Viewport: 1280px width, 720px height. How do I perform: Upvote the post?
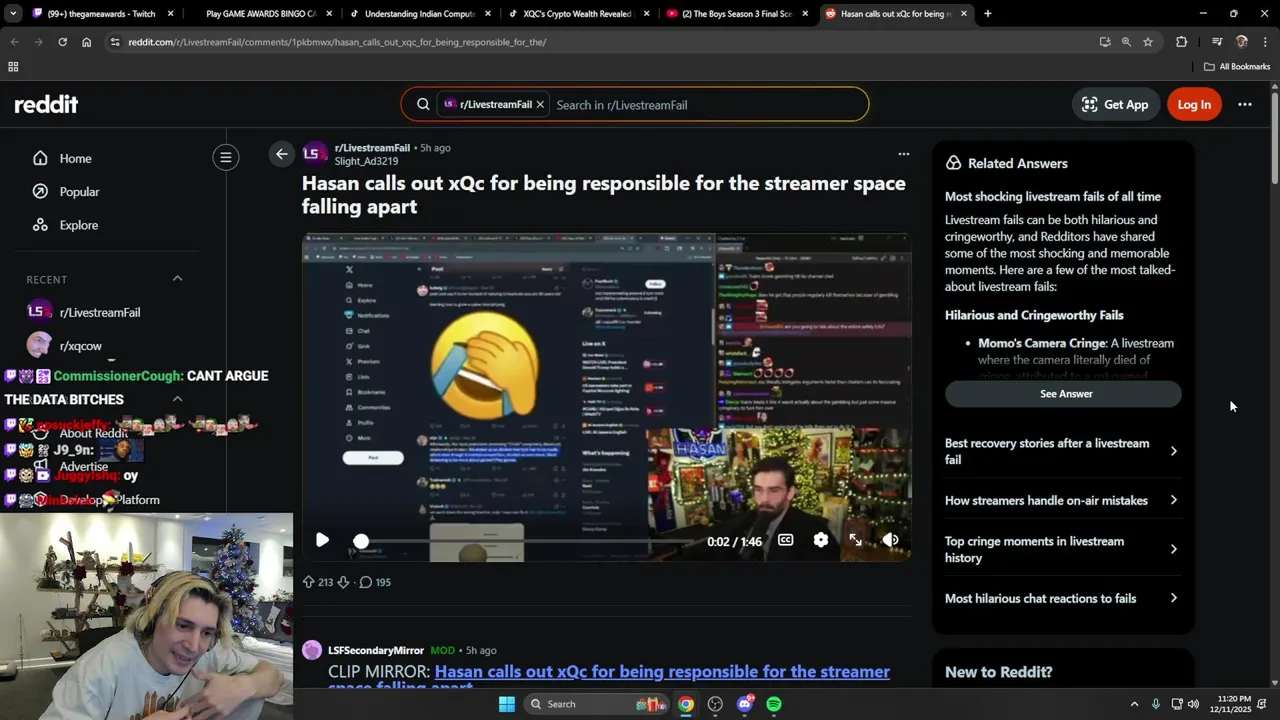(309, 582)
